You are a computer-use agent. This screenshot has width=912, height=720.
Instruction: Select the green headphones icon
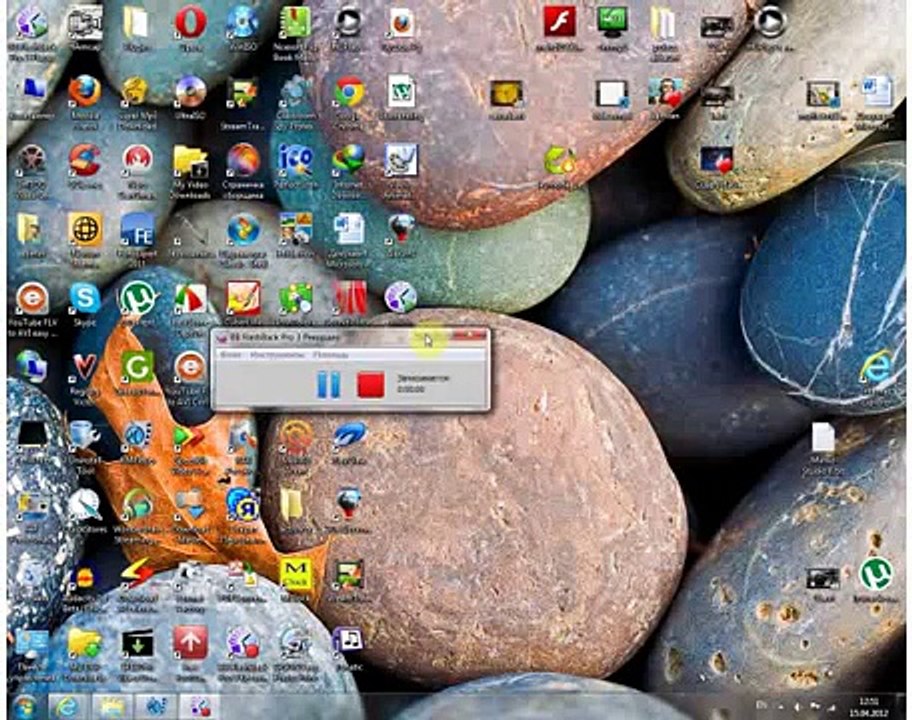tap(137, 504)
